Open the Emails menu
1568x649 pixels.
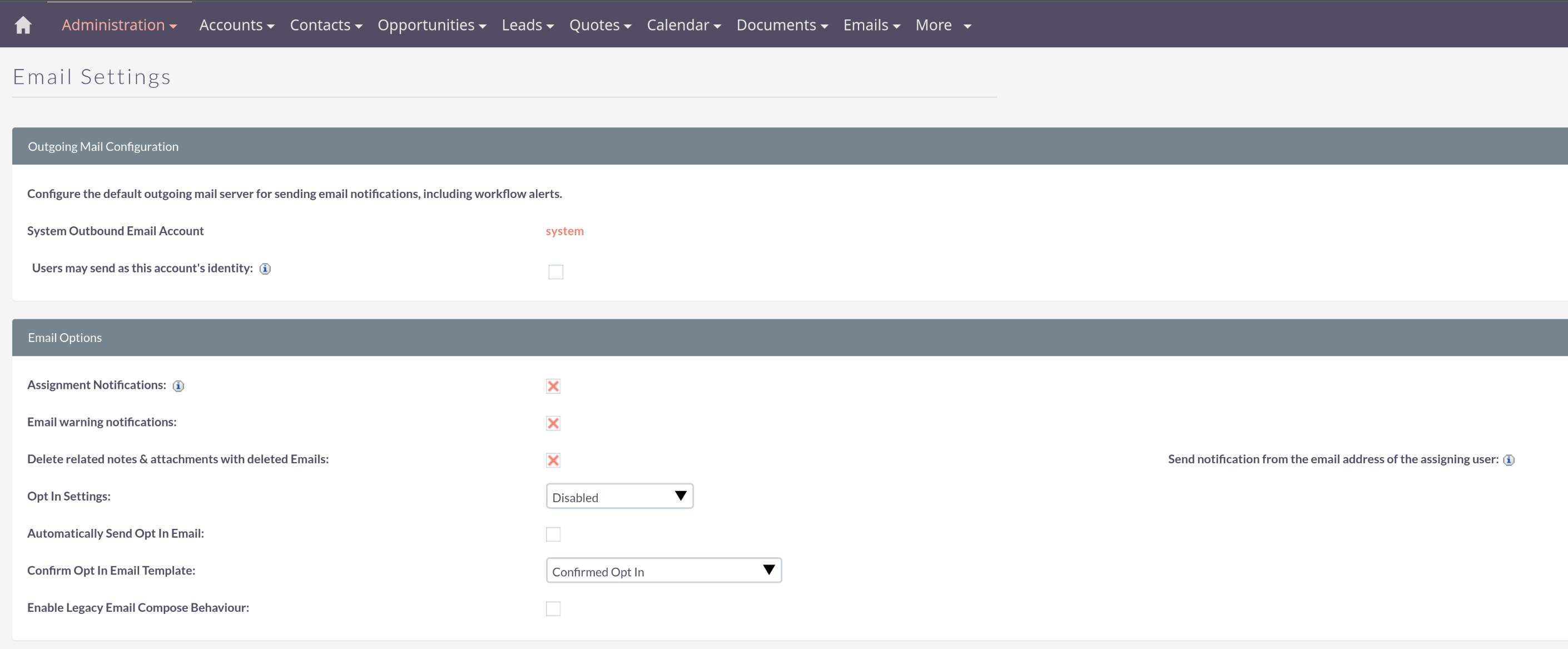tap(870, 25)
